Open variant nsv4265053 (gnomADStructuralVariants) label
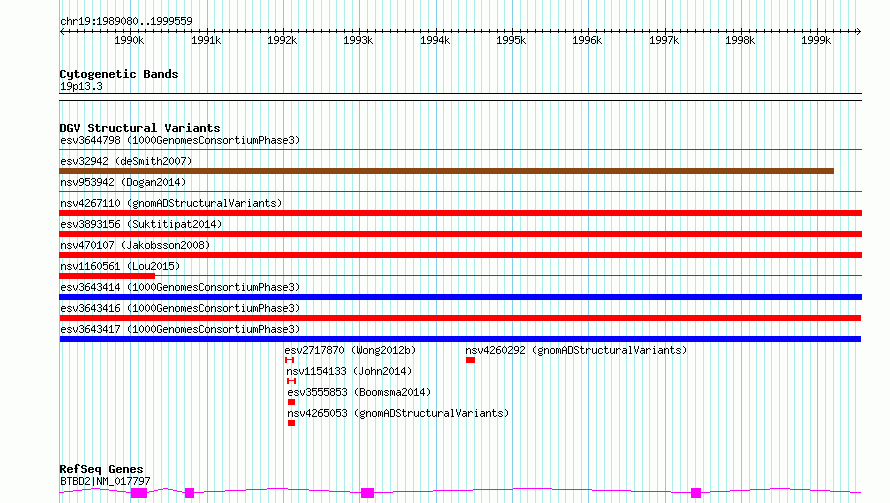 pos(398,413)
